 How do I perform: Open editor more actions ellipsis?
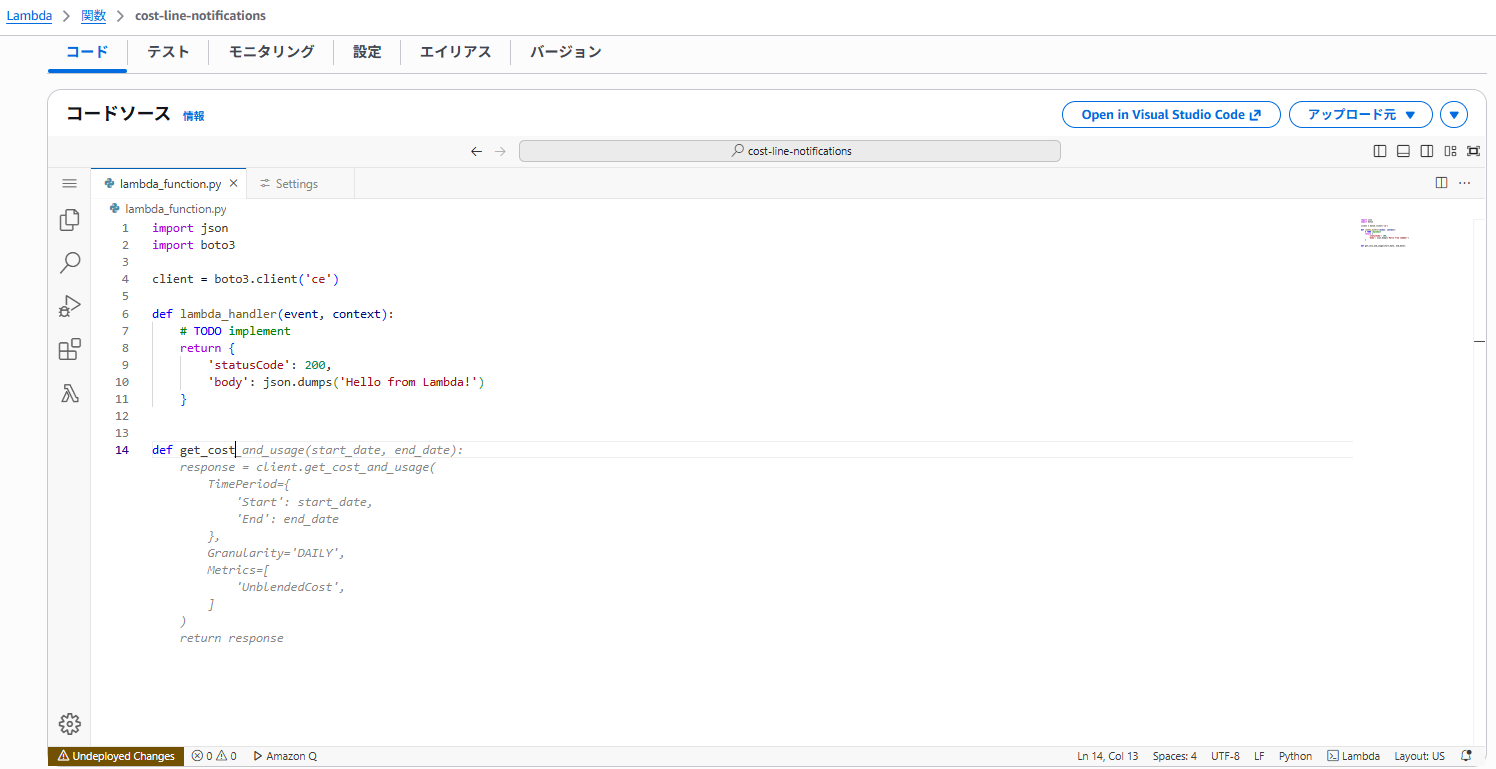coord(1465,183)
